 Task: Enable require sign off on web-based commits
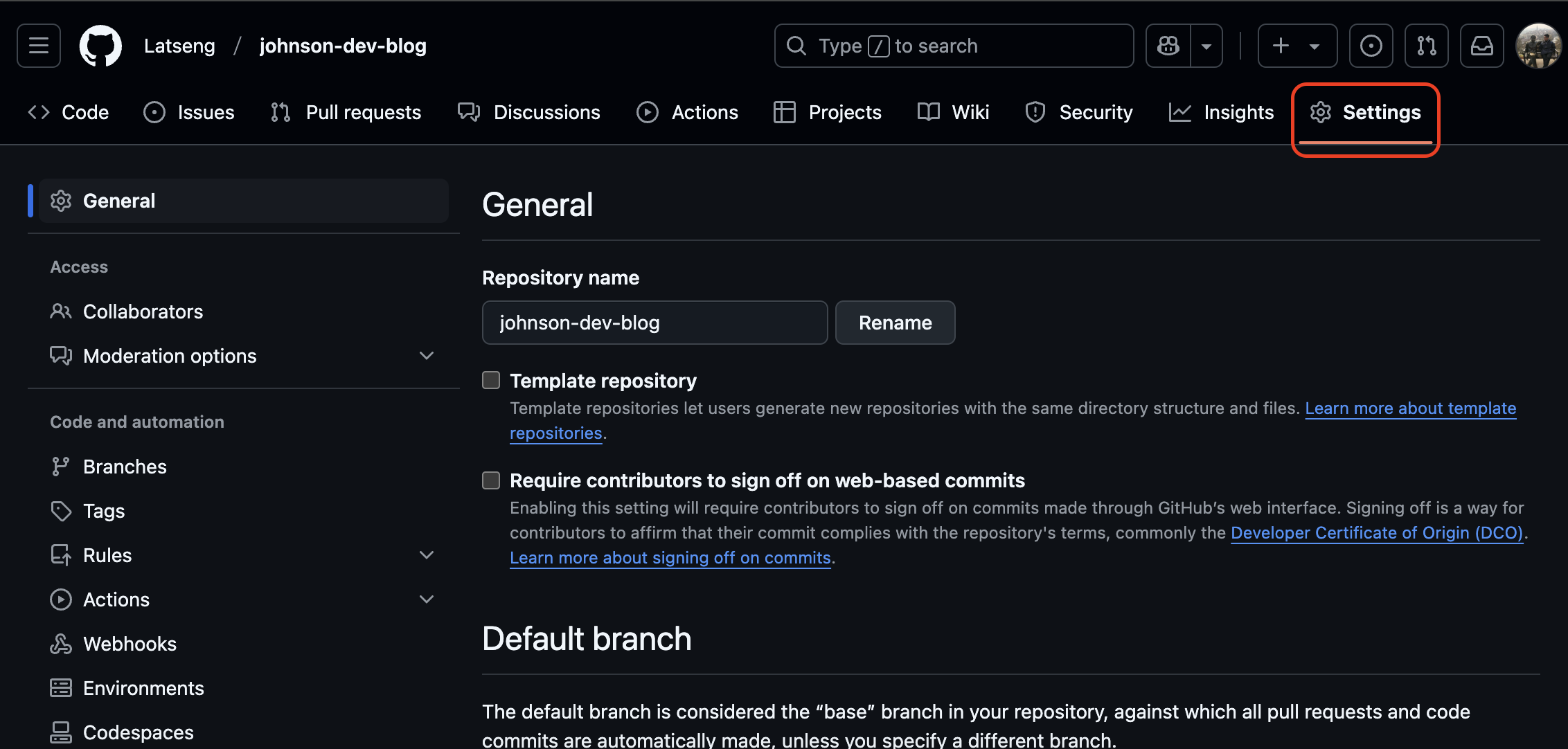[x=491, y=480]
